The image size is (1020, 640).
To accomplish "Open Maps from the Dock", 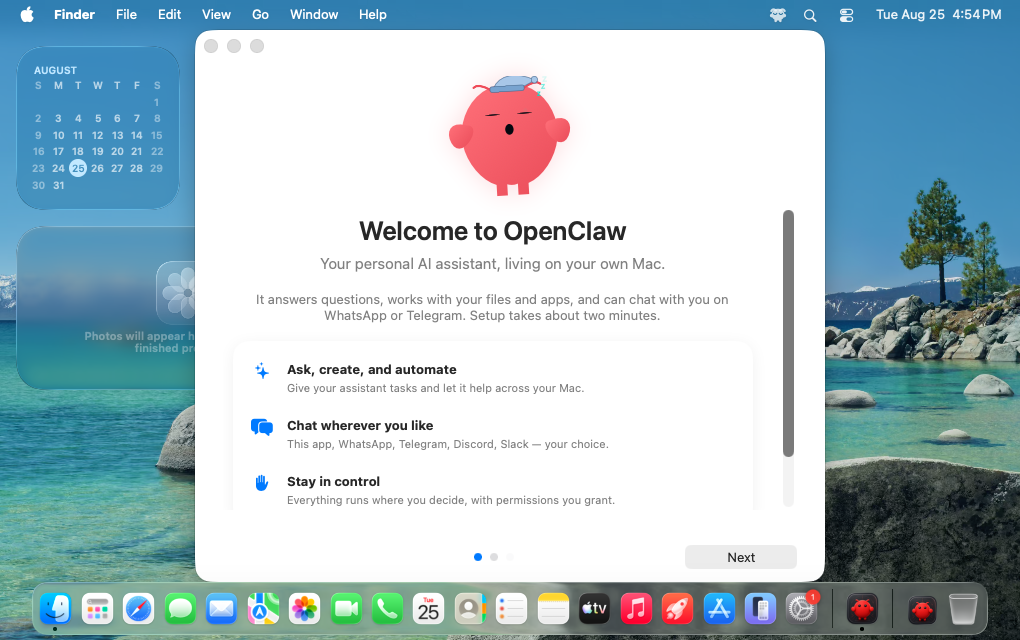I will pyautogui.click(x=263, y=609).
